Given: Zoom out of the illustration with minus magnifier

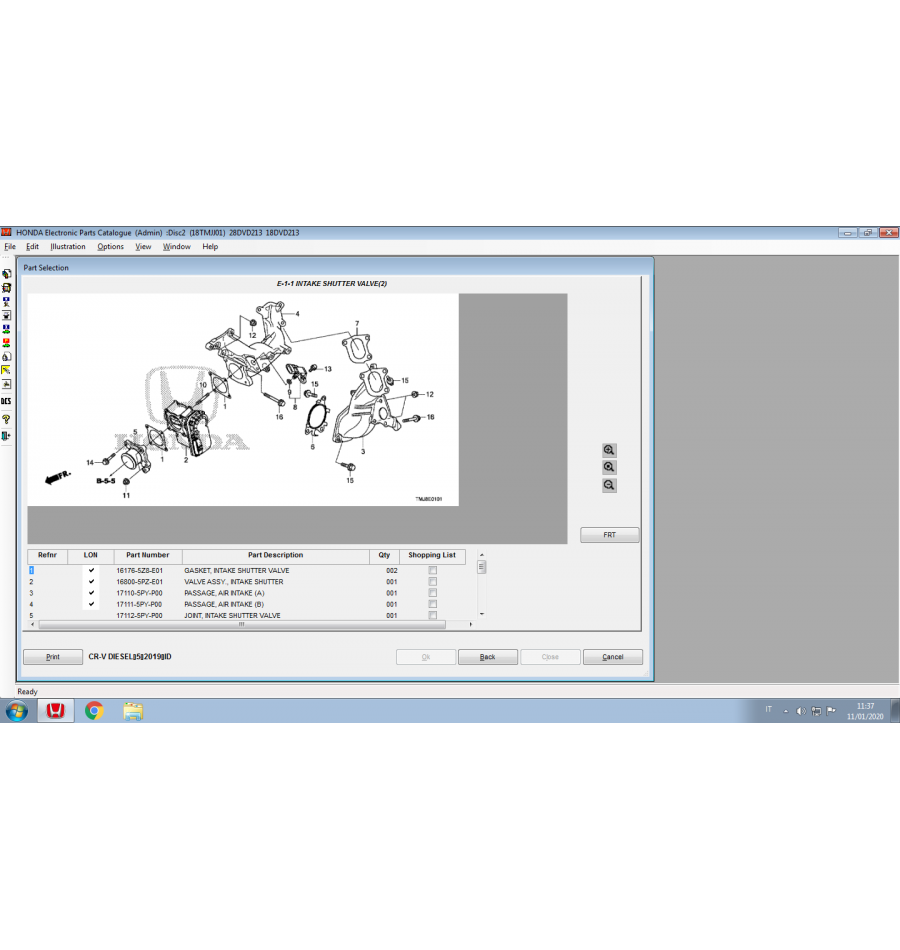Looking at the screenshot, I should coord(609,485).
